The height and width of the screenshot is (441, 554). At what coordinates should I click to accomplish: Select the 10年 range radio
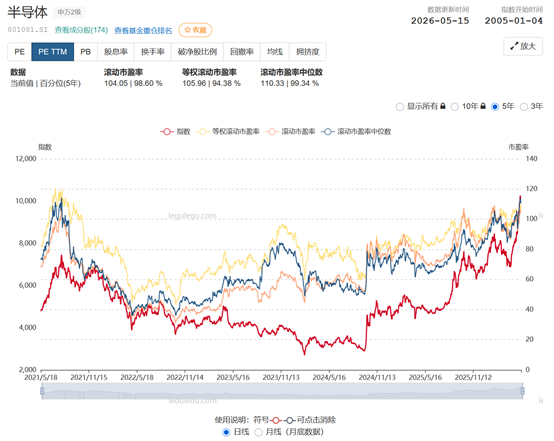(x=455, y=107)
